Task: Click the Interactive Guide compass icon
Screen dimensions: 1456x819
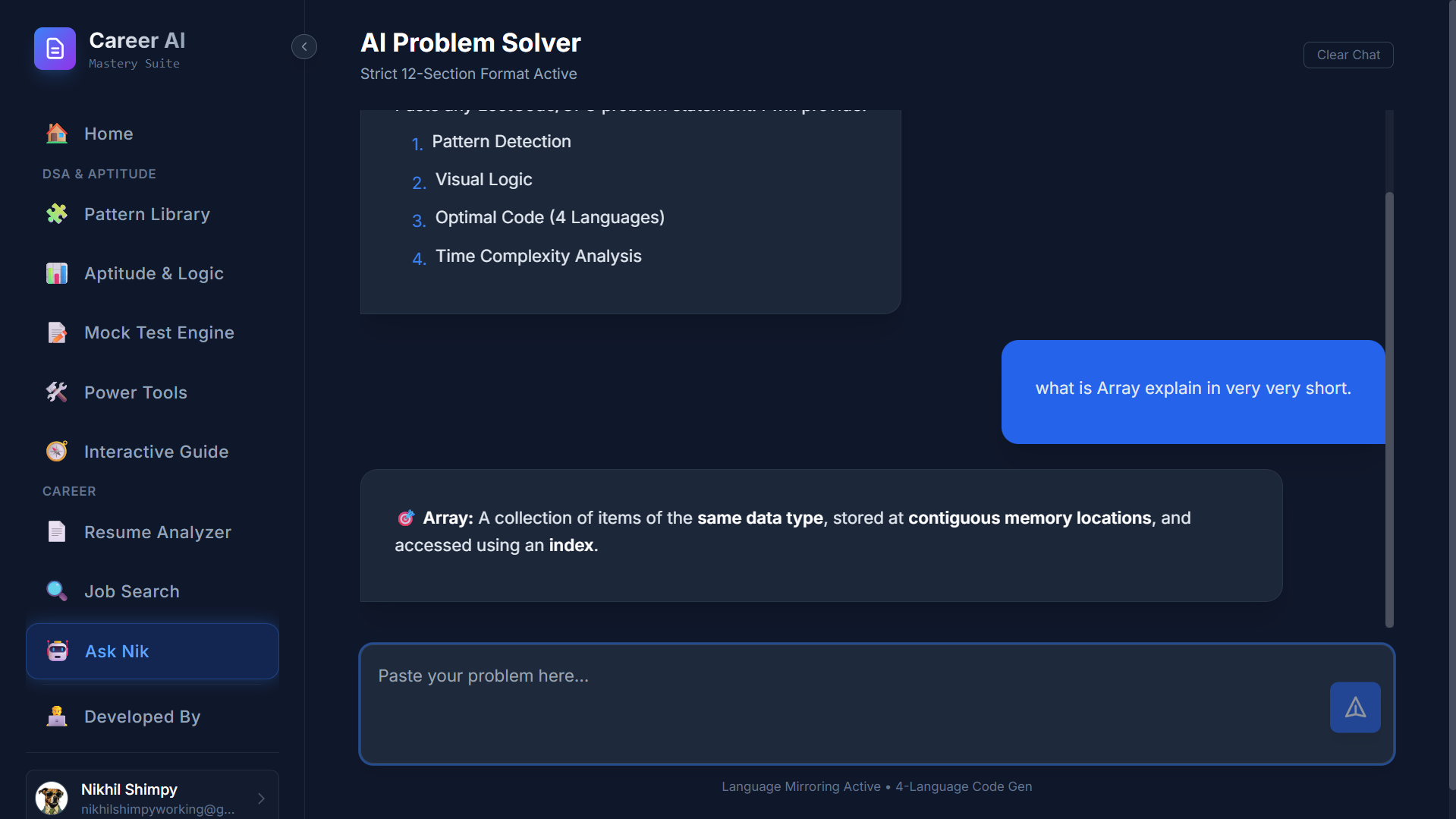Action: coord(56,451)
